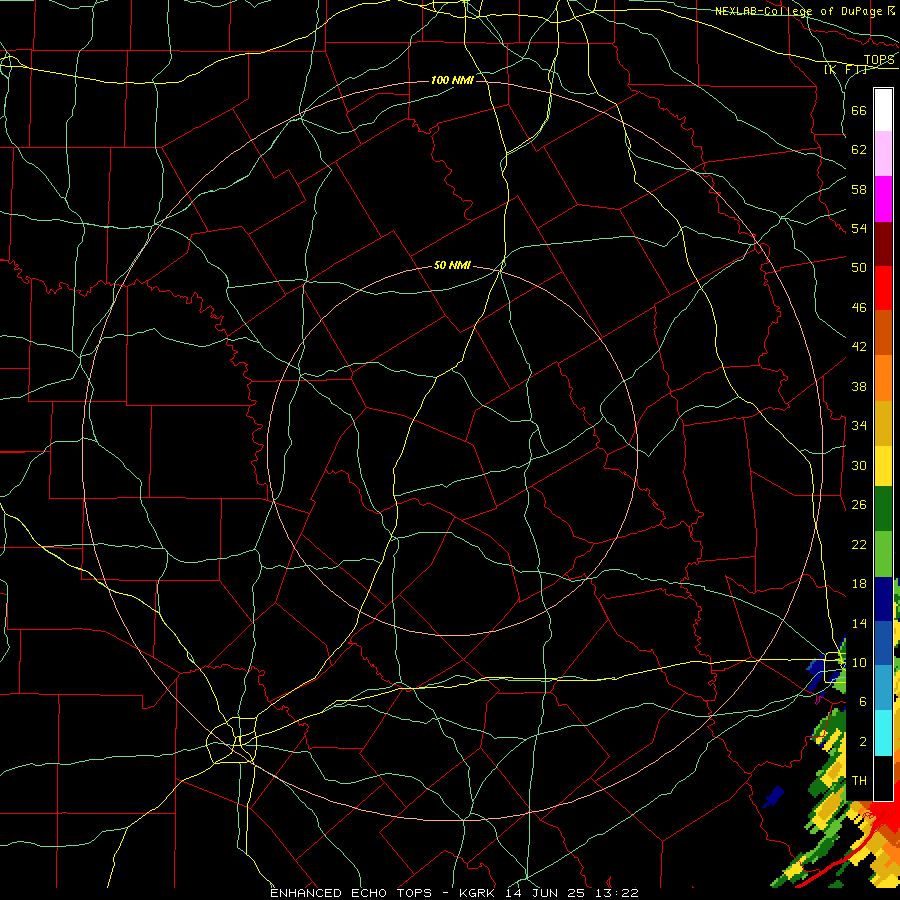Viewport: 900px width, 900px height.
Task: Click the legend value 10
Action: click(x=859, y=662)
